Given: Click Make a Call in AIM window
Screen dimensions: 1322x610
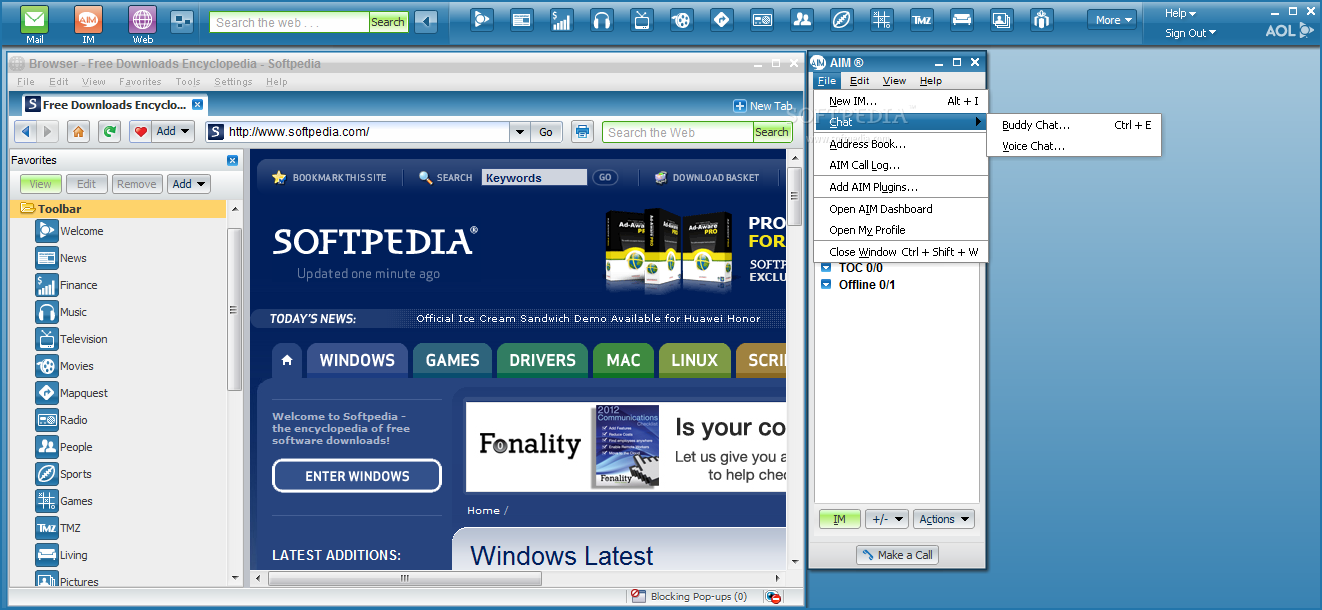Looking at the screenshot, I should 897,555.
